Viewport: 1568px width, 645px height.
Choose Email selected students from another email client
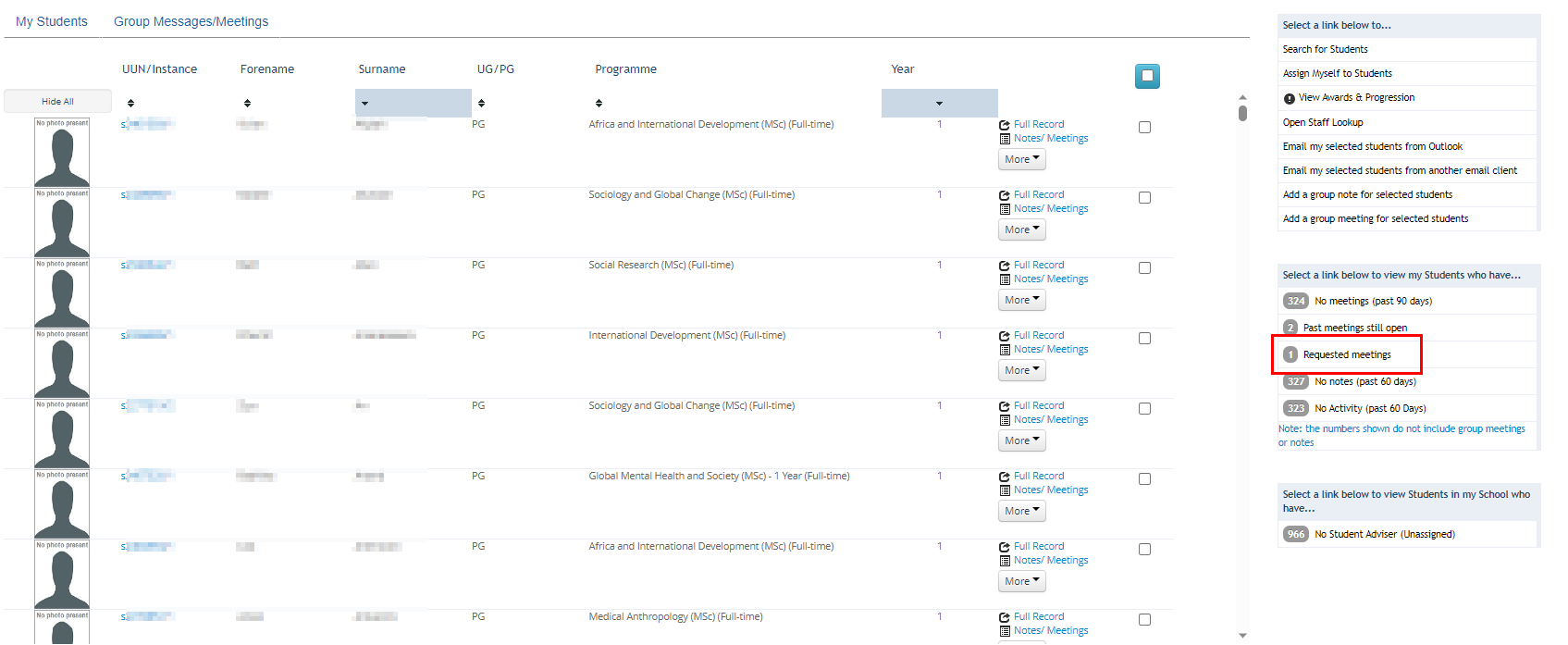1400,170
